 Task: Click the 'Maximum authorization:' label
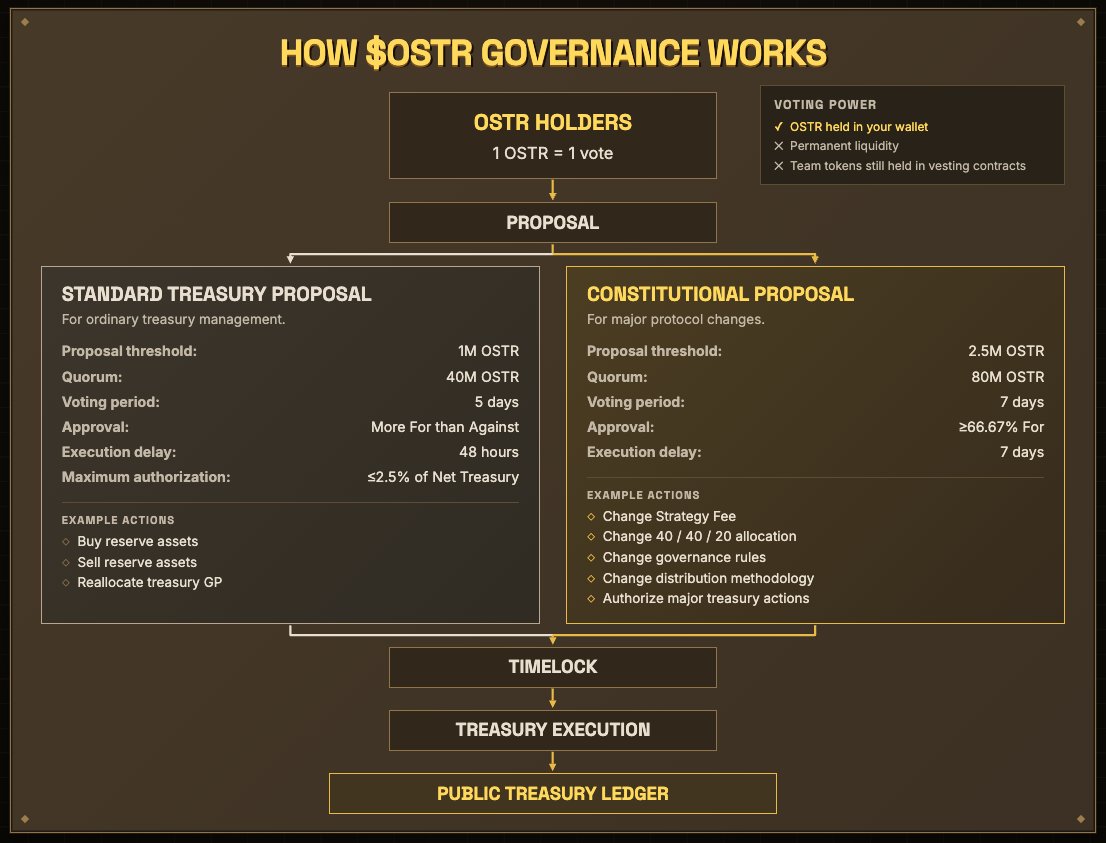[x=146, y=478]
